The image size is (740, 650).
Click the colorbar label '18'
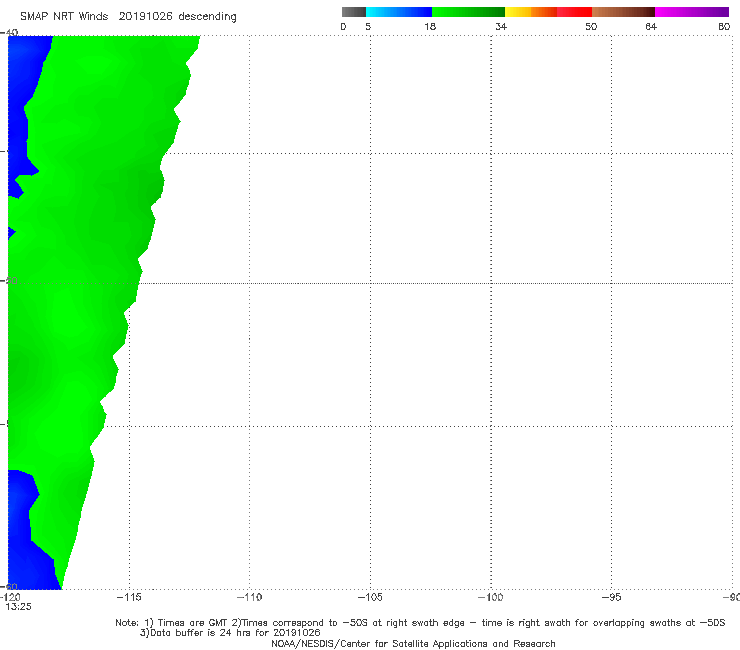pyautogui.click(x=430, y=26)
